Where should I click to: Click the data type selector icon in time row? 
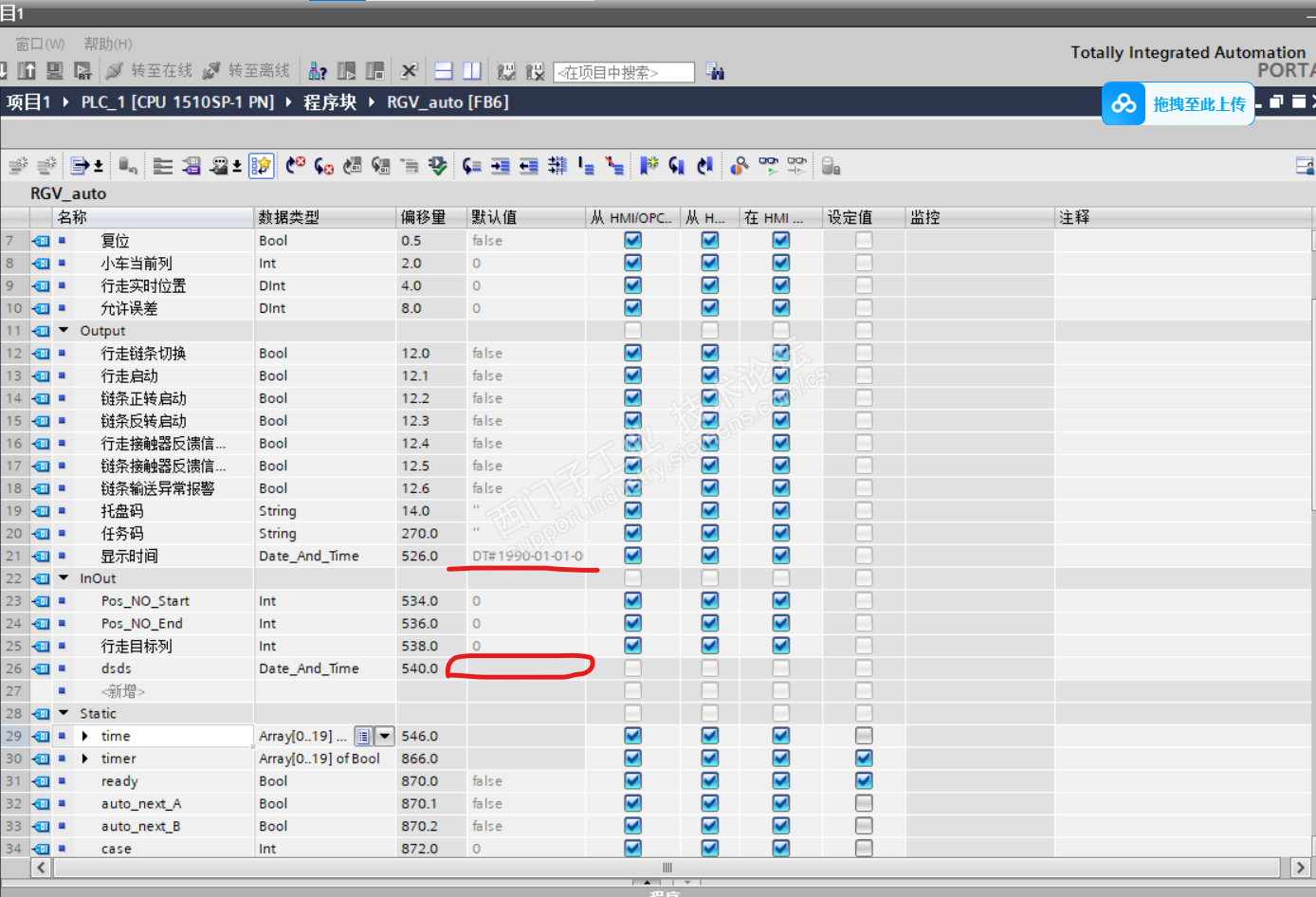pos(363,736)
